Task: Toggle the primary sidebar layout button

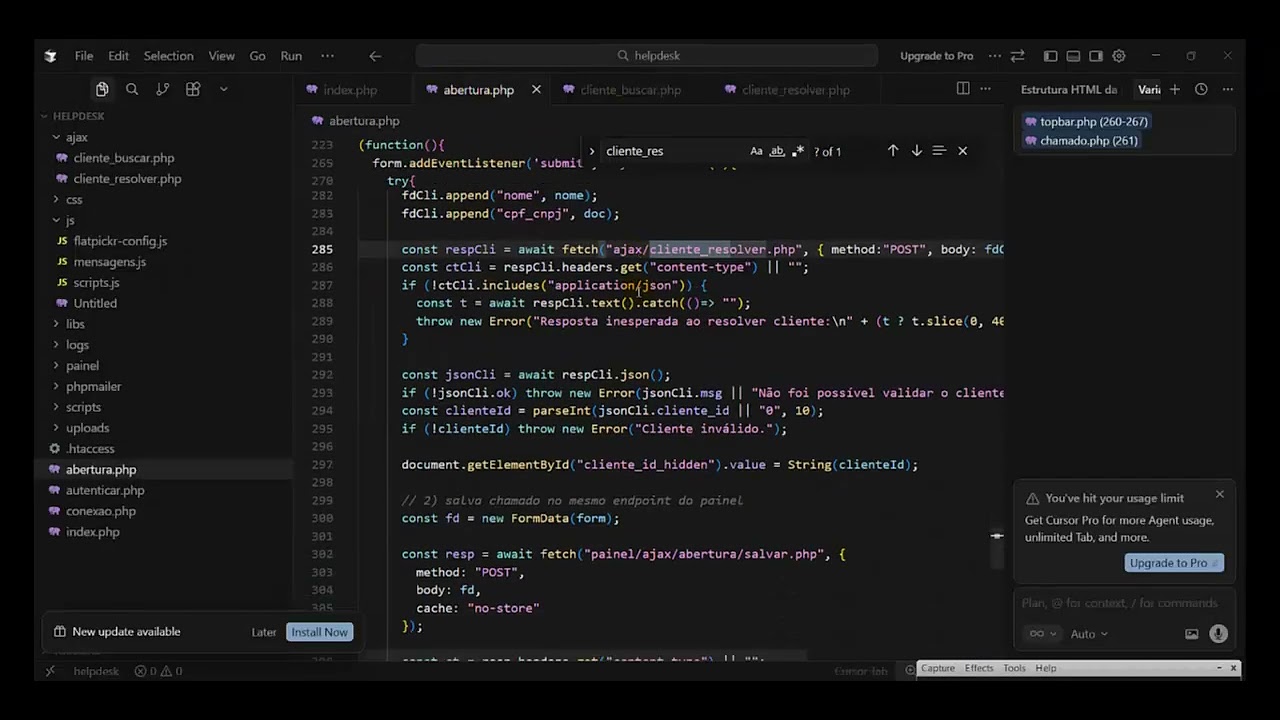Action: click(x=1050, y=56)
